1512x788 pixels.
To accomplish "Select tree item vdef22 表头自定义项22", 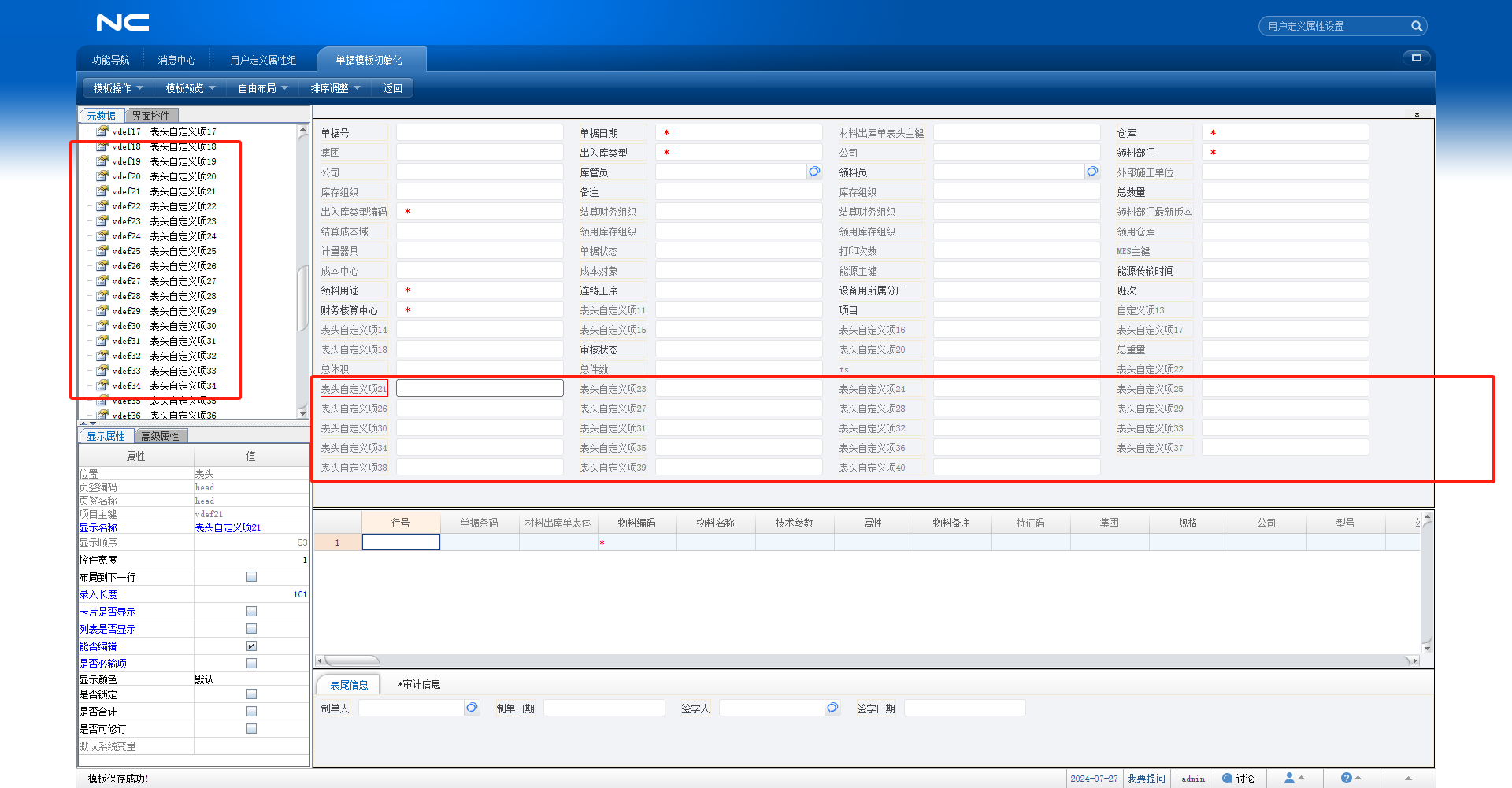I will (164, 206).
